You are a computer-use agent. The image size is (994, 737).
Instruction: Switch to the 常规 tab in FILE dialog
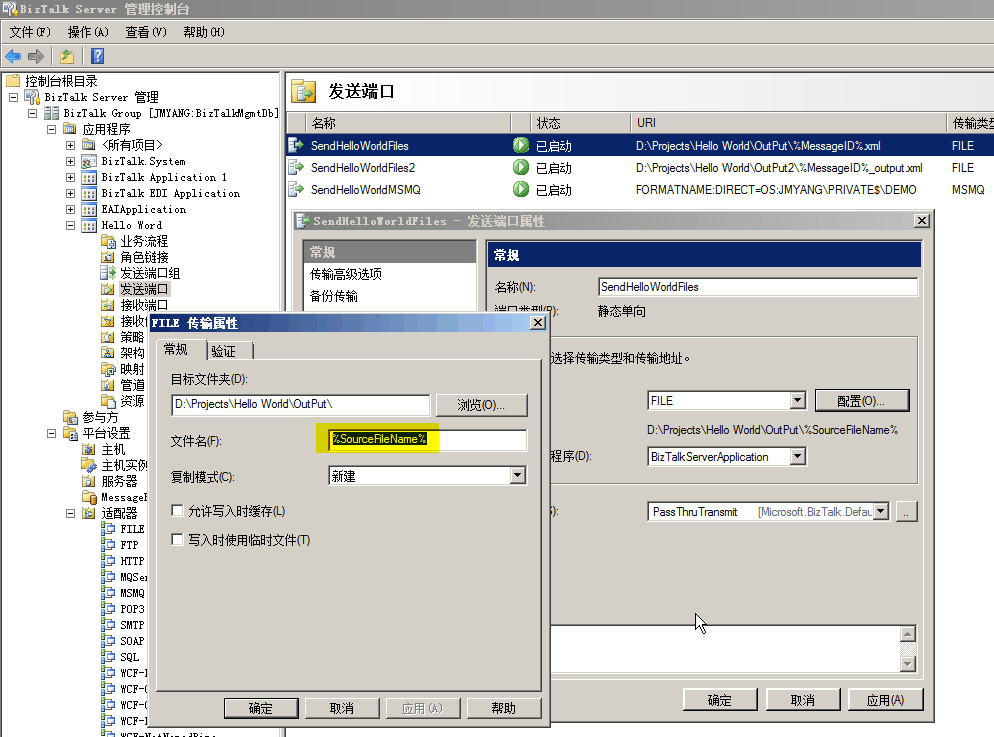tap(181, 349)
